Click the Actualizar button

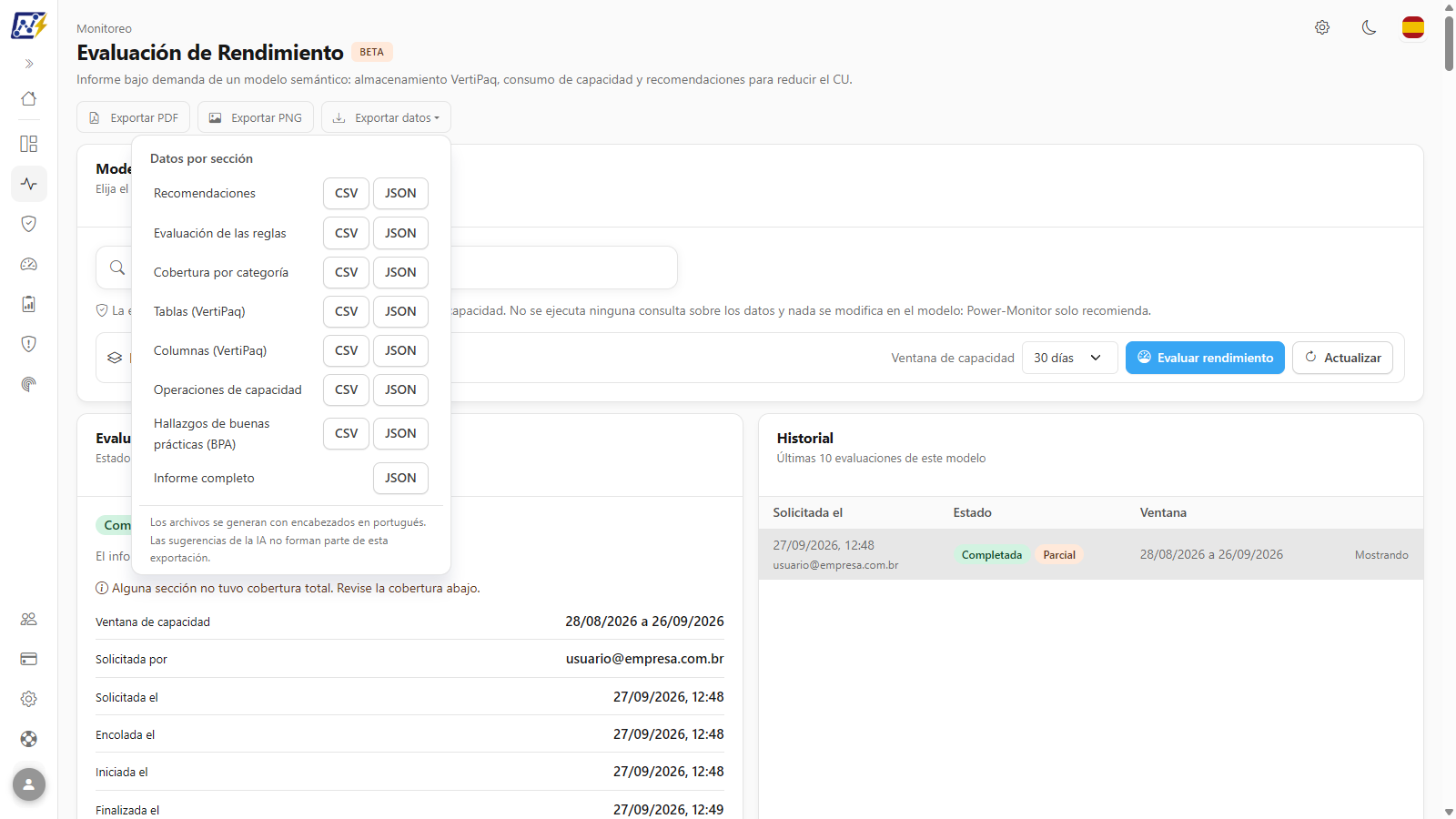pyautogui.click(x=1343, y=358)
